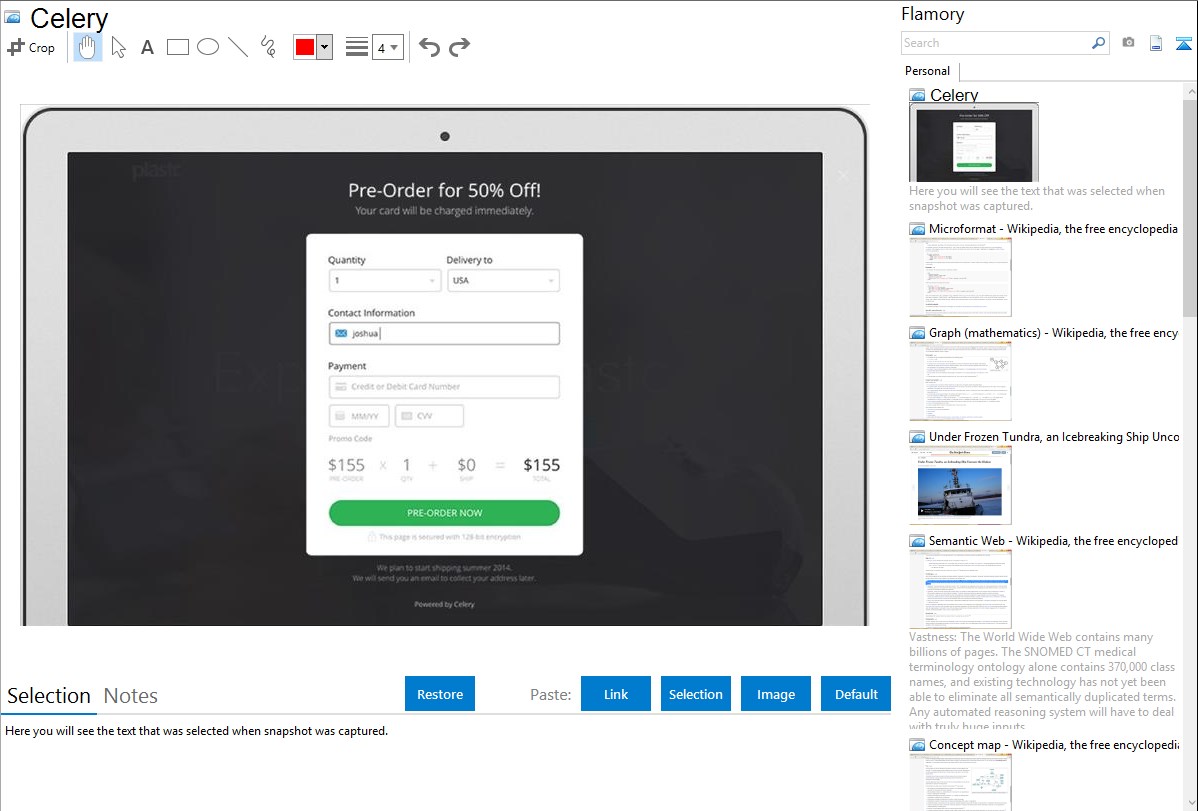Screen dimensions: 1198x811
Task: Select the freehand scribble tool
Action: click(x=267, y=47)
